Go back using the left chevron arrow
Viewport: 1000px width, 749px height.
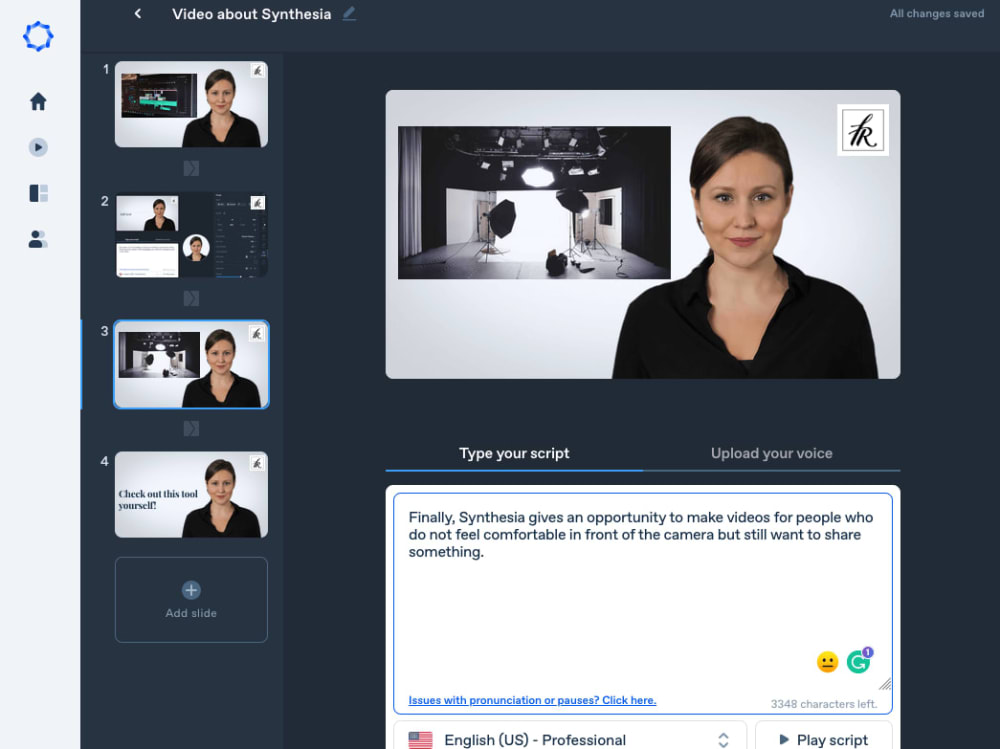138,13
